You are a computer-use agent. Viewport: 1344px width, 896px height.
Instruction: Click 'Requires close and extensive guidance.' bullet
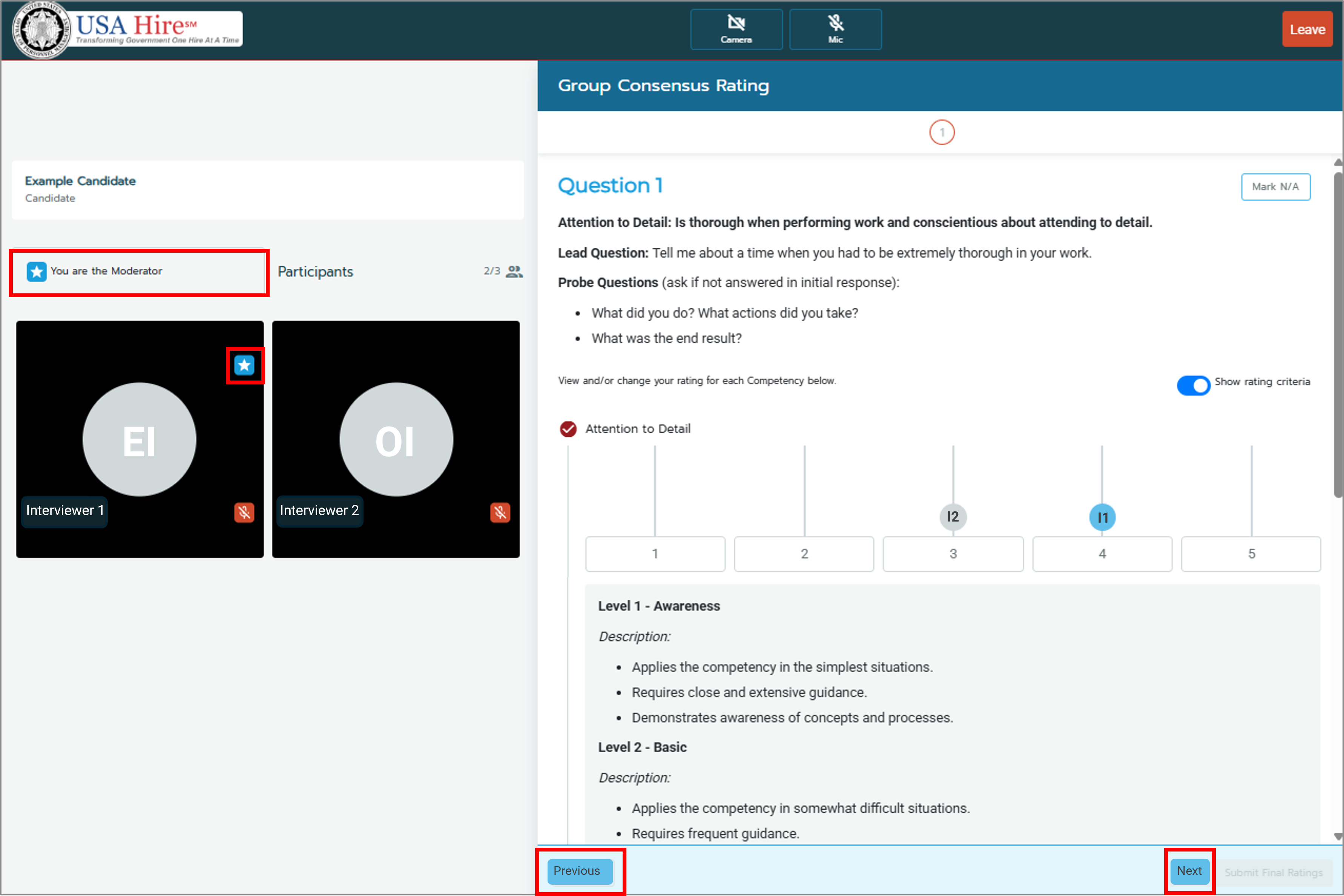pos(749,693)
